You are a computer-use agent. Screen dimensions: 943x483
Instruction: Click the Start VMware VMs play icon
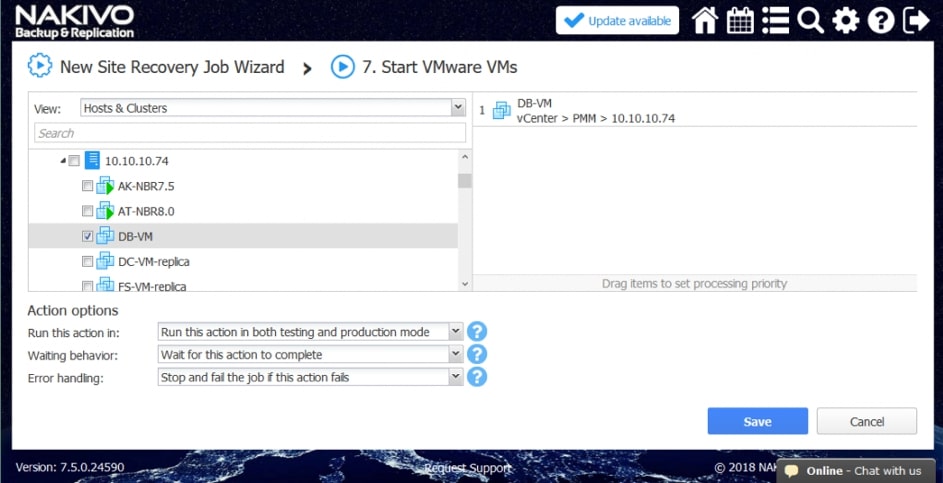[343, 66]
